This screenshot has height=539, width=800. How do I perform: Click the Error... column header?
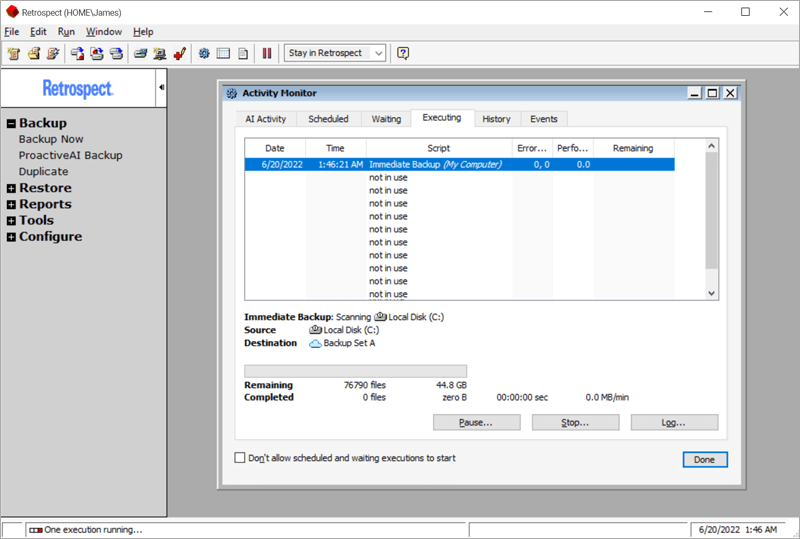tap(532, 148)
